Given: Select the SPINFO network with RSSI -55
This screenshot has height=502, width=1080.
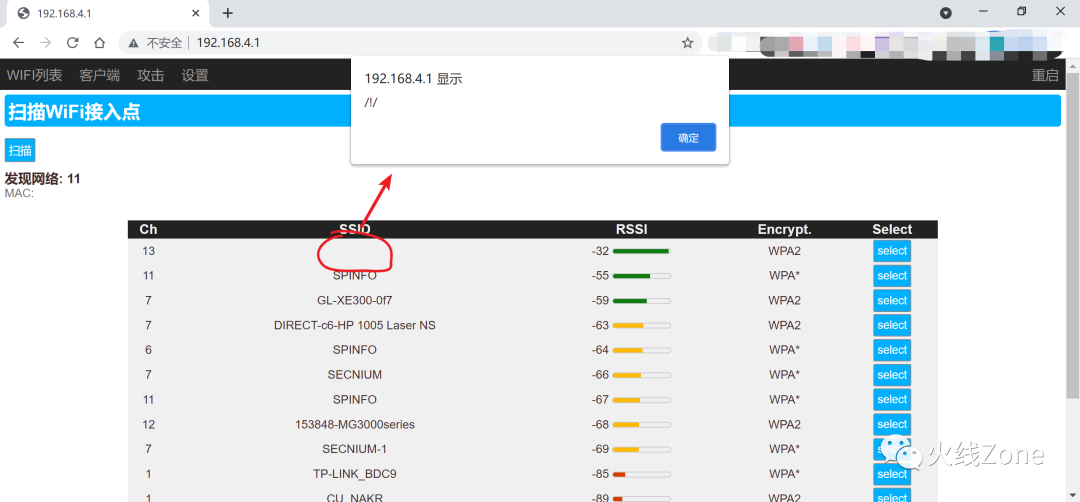Looking at the screenshot, I should [x=892, y=275].
